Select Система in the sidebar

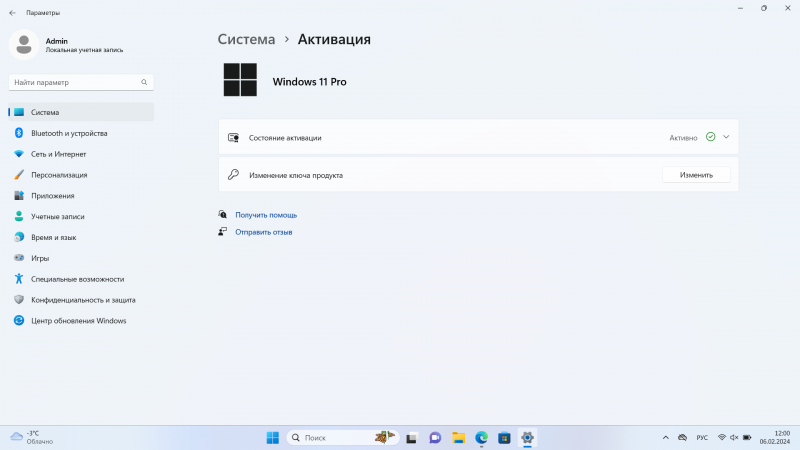coord(81,112)
